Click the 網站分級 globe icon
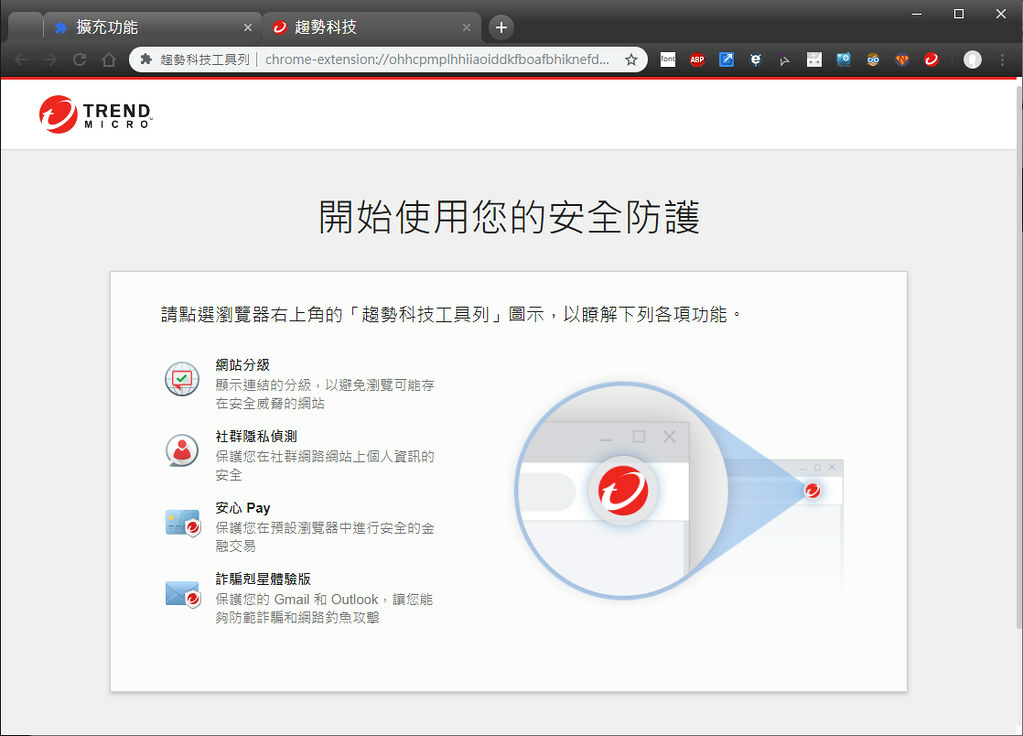This screenshot has height=736, width=1023. coord(182,379)
